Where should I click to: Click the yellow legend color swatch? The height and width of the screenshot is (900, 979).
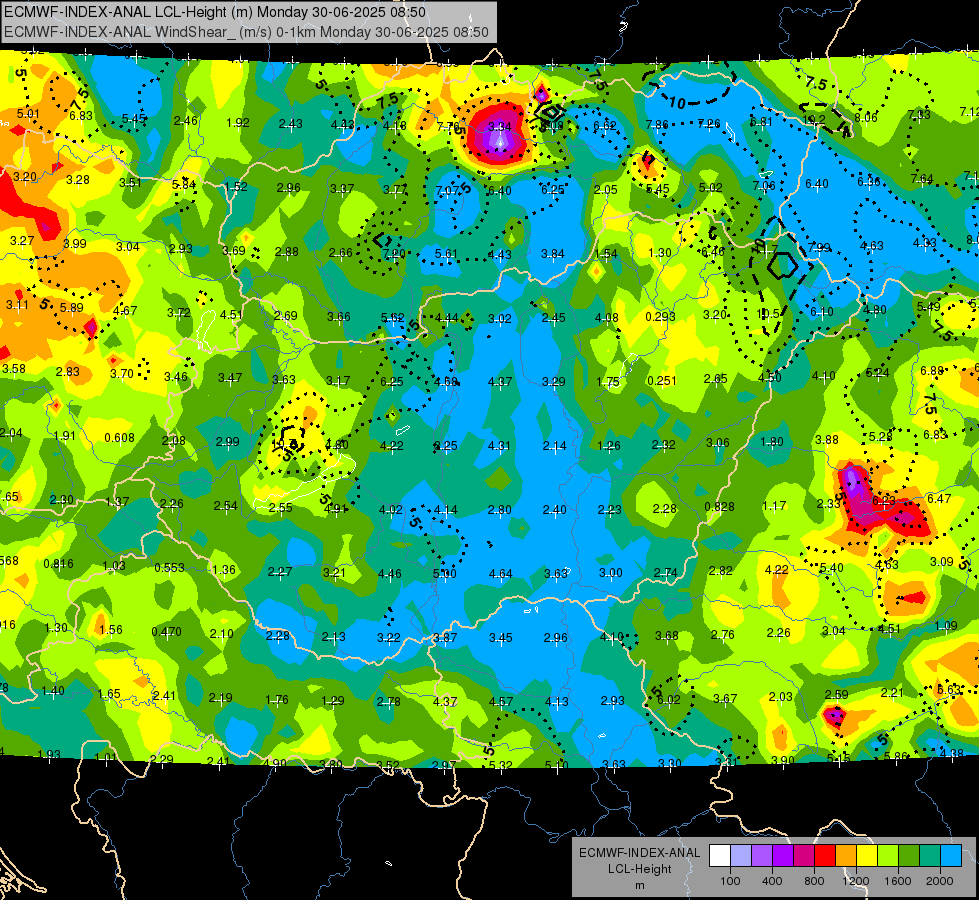pyautogui.click(x=867, y=855)
